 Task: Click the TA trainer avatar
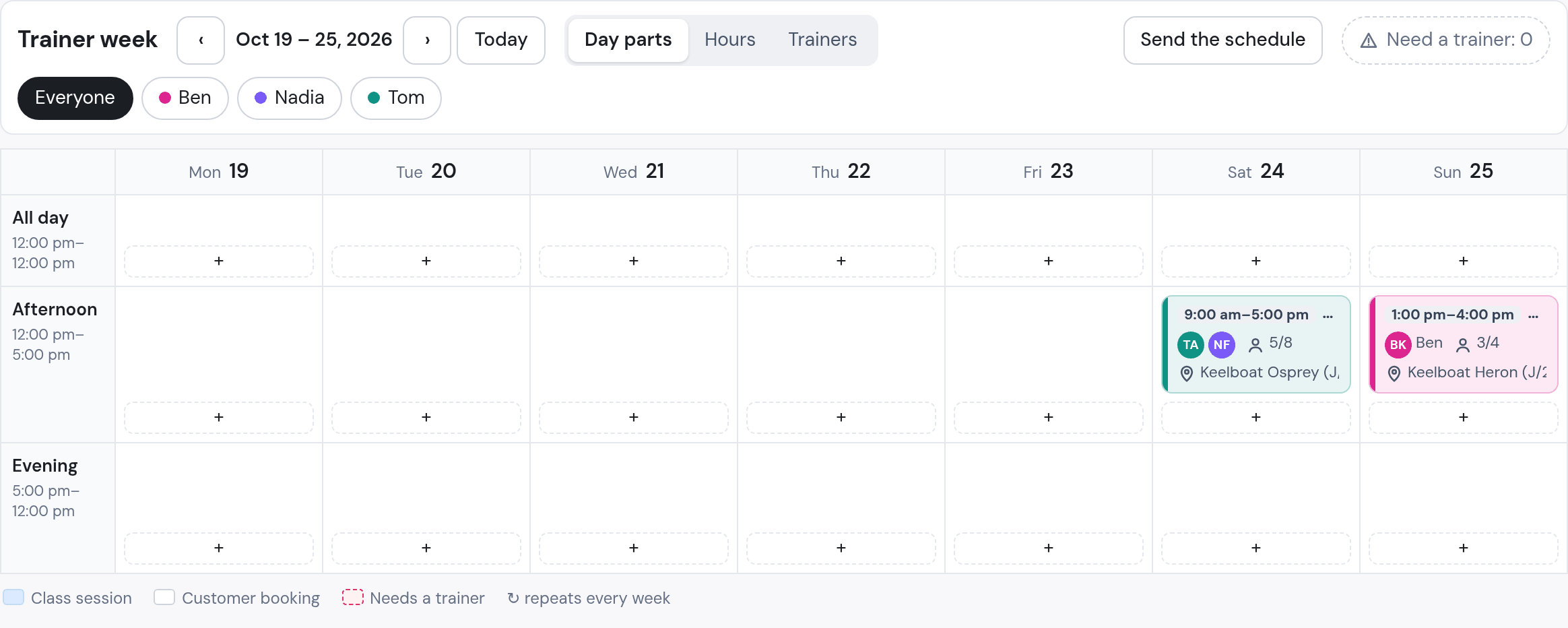[x=1191, y=345]
